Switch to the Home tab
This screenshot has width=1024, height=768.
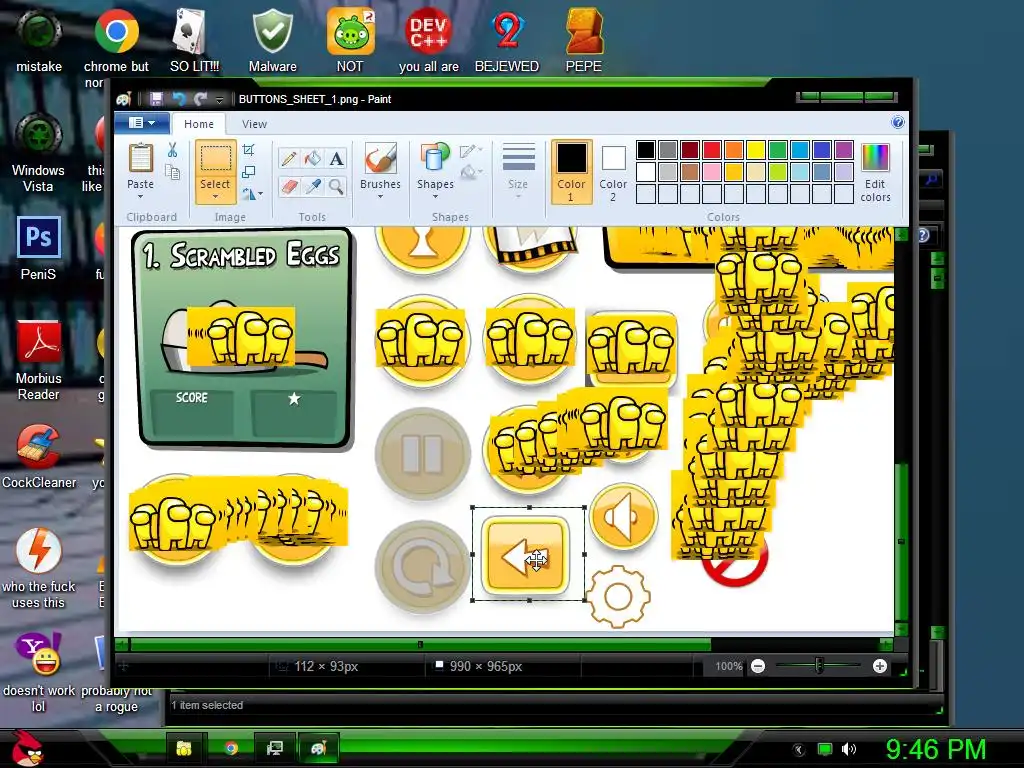click(x=199, y=123)
